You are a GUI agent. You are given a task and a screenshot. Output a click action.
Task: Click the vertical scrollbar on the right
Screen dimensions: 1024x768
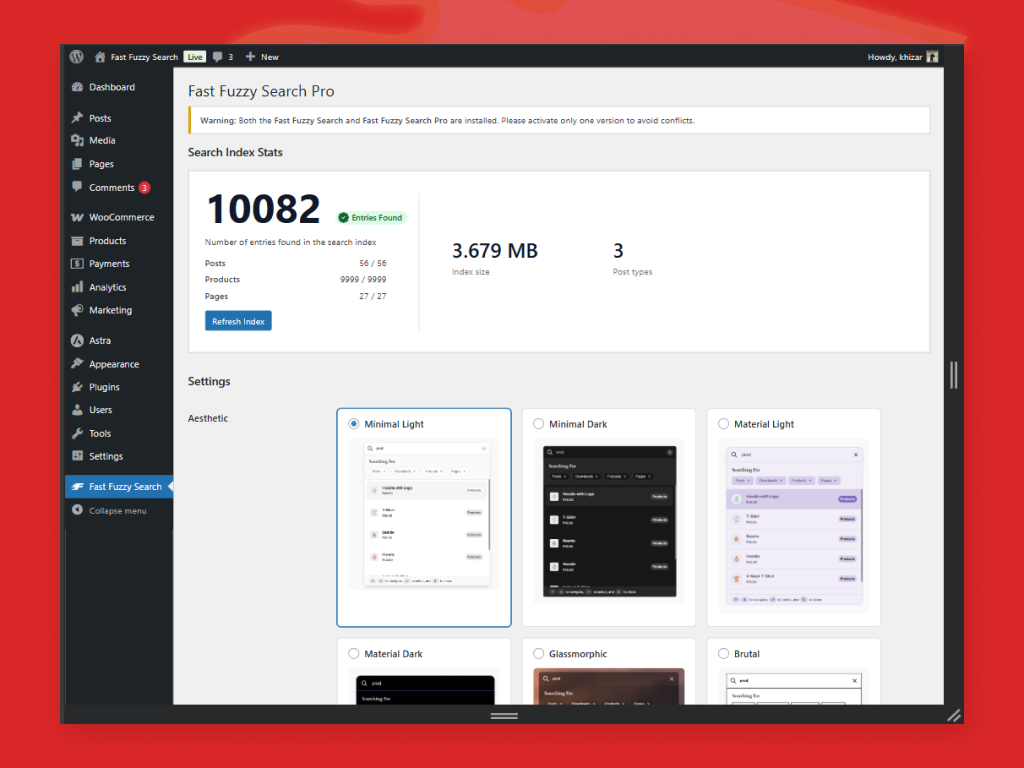point(954,375)
